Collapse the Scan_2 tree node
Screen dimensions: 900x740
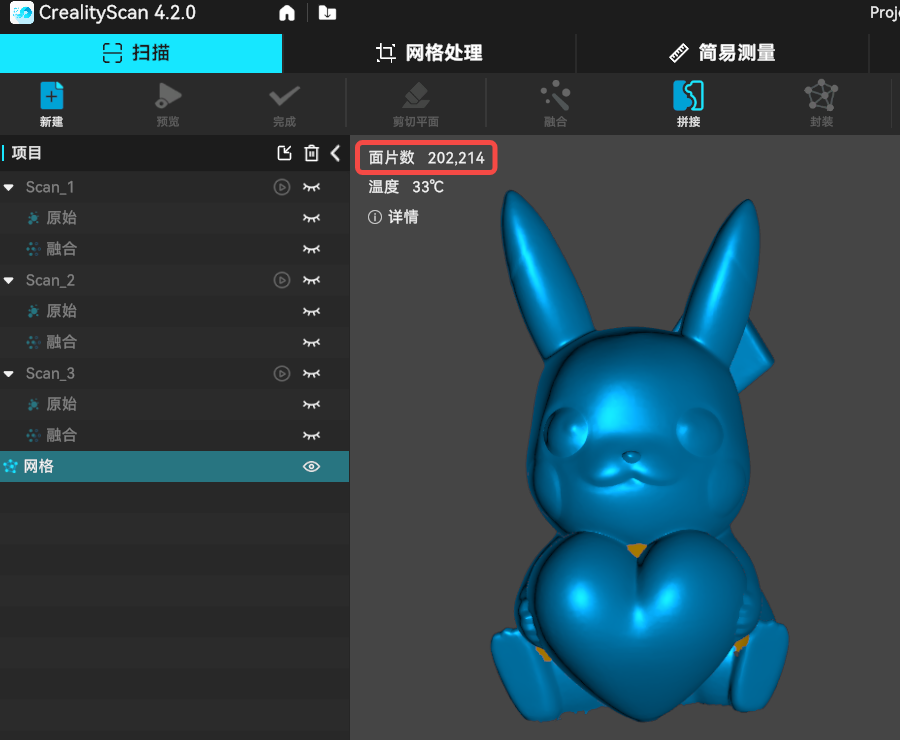9,280
